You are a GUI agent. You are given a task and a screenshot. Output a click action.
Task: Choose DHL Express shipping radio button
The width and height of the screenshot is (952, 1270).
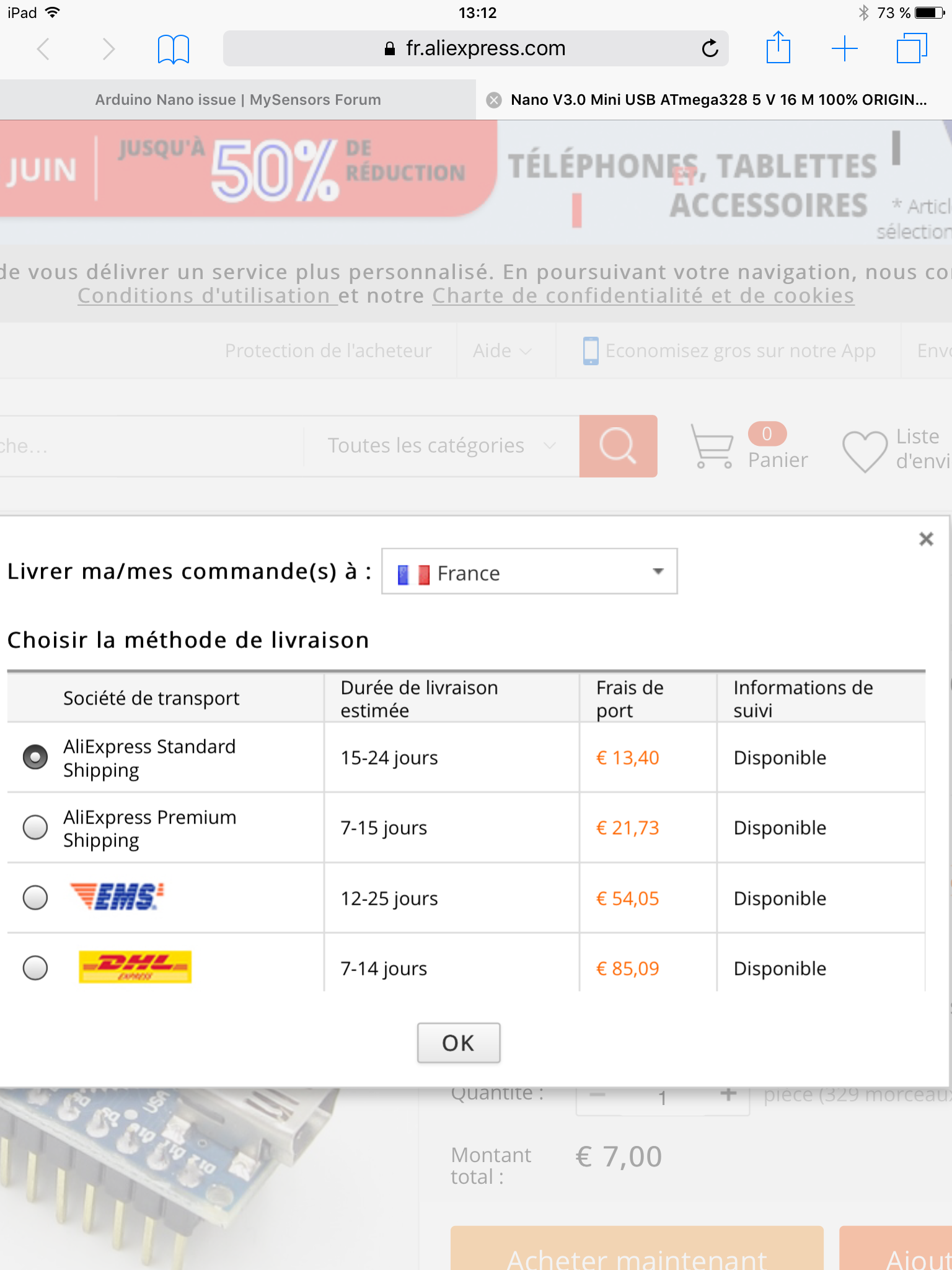(35, 967)
